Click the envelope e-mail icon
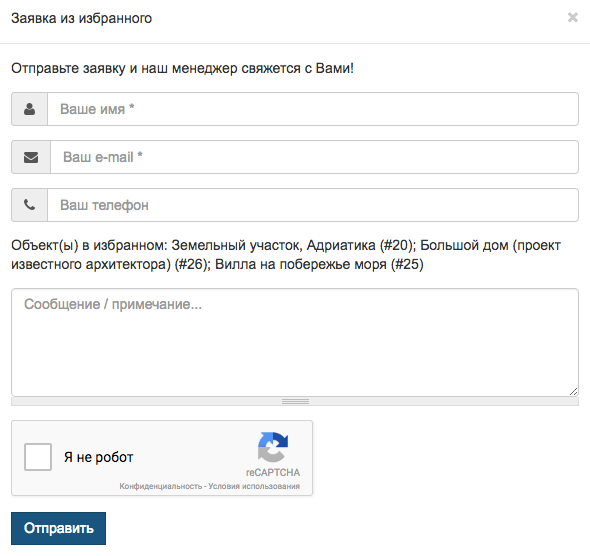 tap(31, 157)
